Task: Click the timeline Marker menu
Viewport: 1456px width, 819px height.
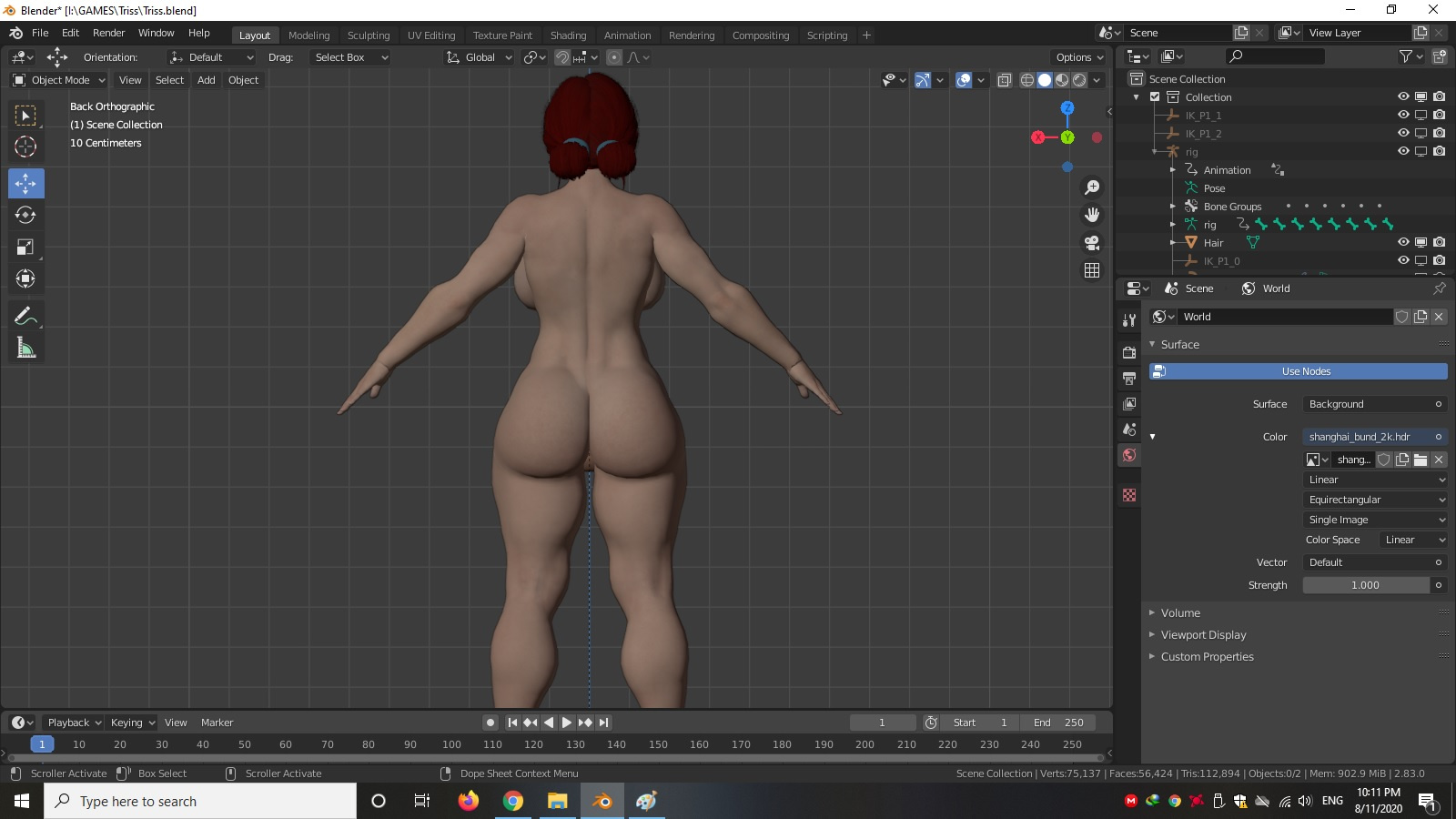Action: pyautogui.click(x=217, y=723)
